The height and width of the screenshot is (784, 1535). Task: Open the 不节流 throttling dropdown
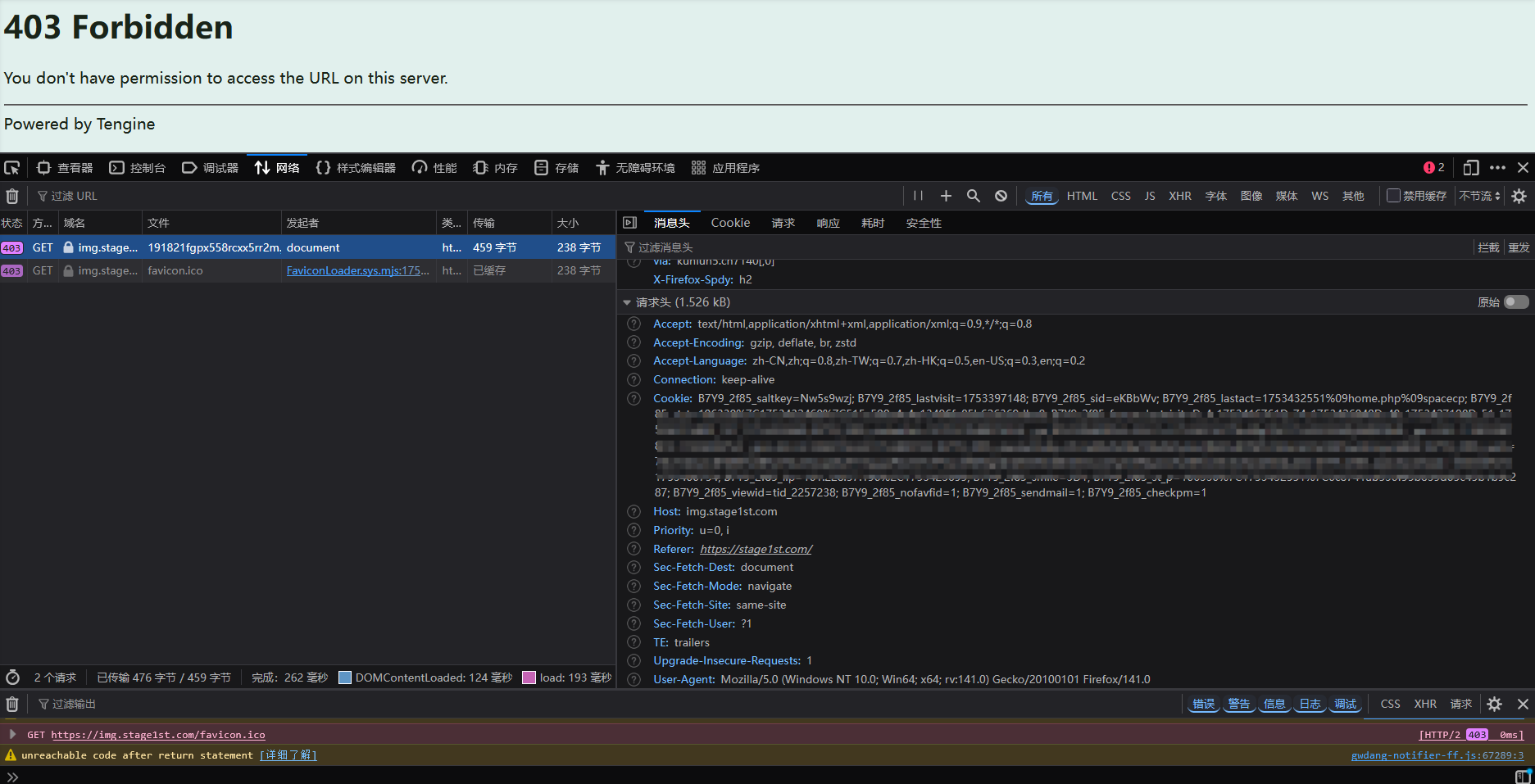(x=1479, y=197)
